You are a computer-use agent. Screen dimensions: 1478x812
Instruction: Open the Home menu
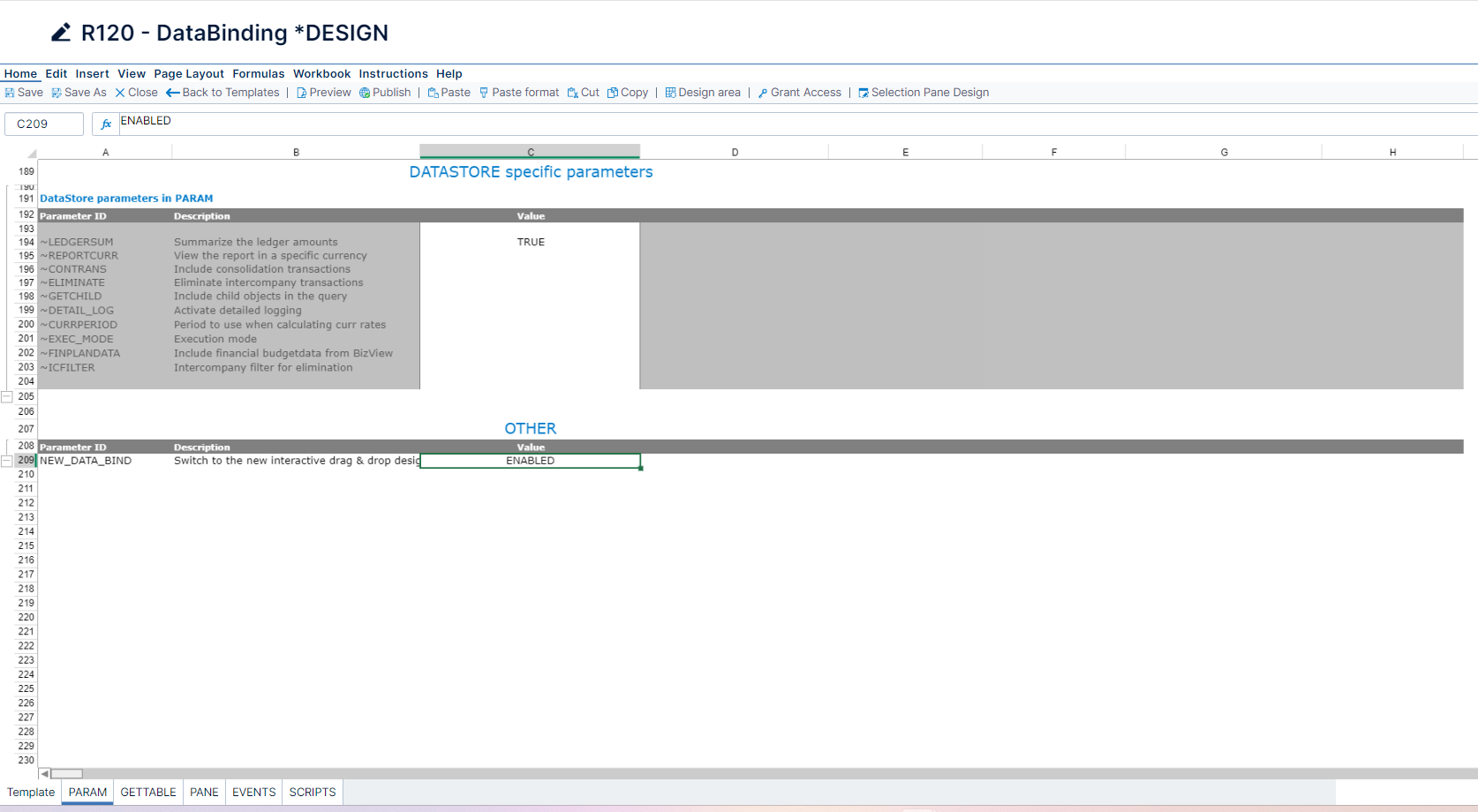click(20, 74)
